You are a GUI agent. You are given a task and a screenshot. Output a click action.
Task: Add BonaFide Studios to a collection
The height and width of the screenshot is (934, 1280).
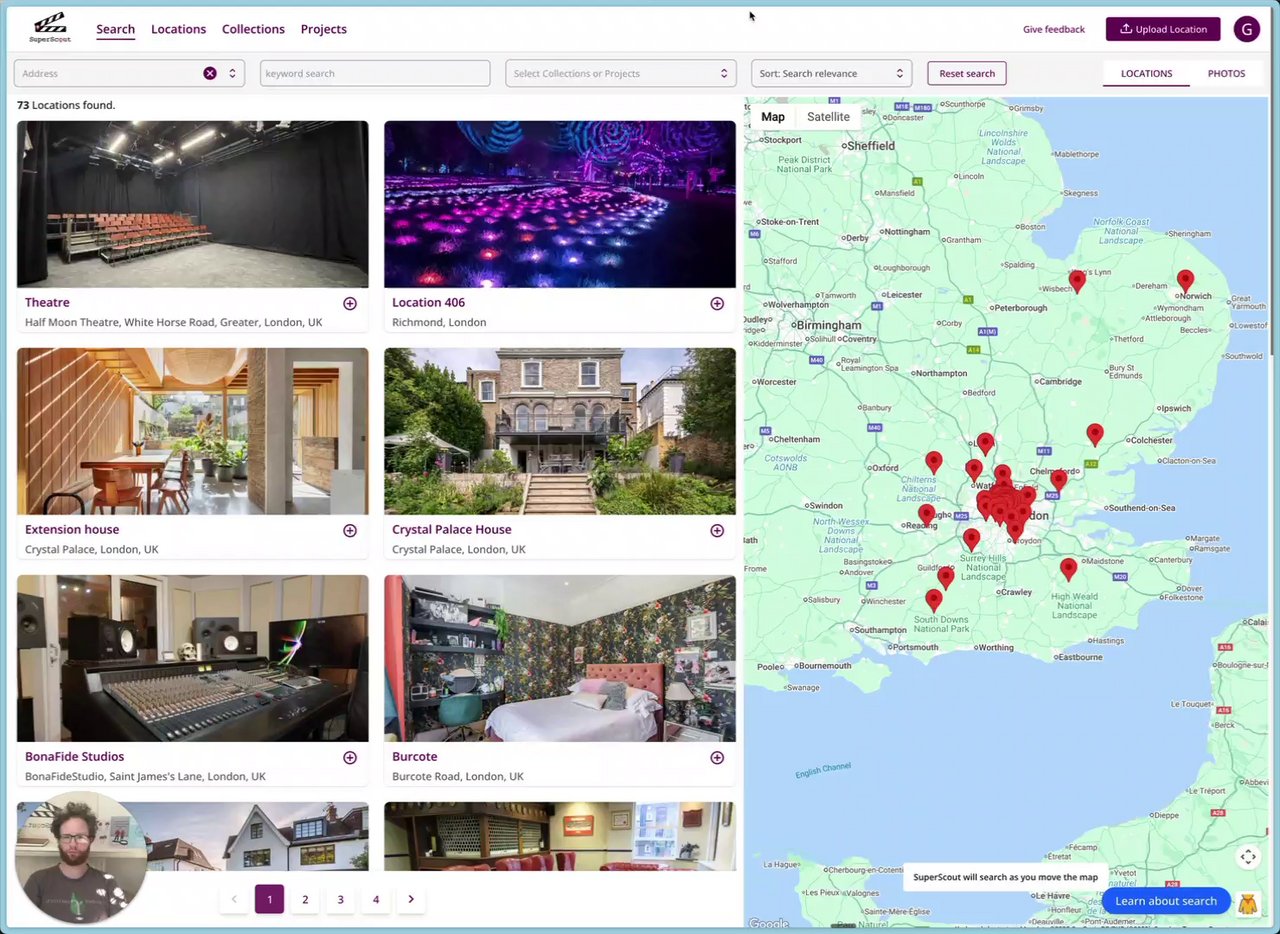tap(350, 757)
